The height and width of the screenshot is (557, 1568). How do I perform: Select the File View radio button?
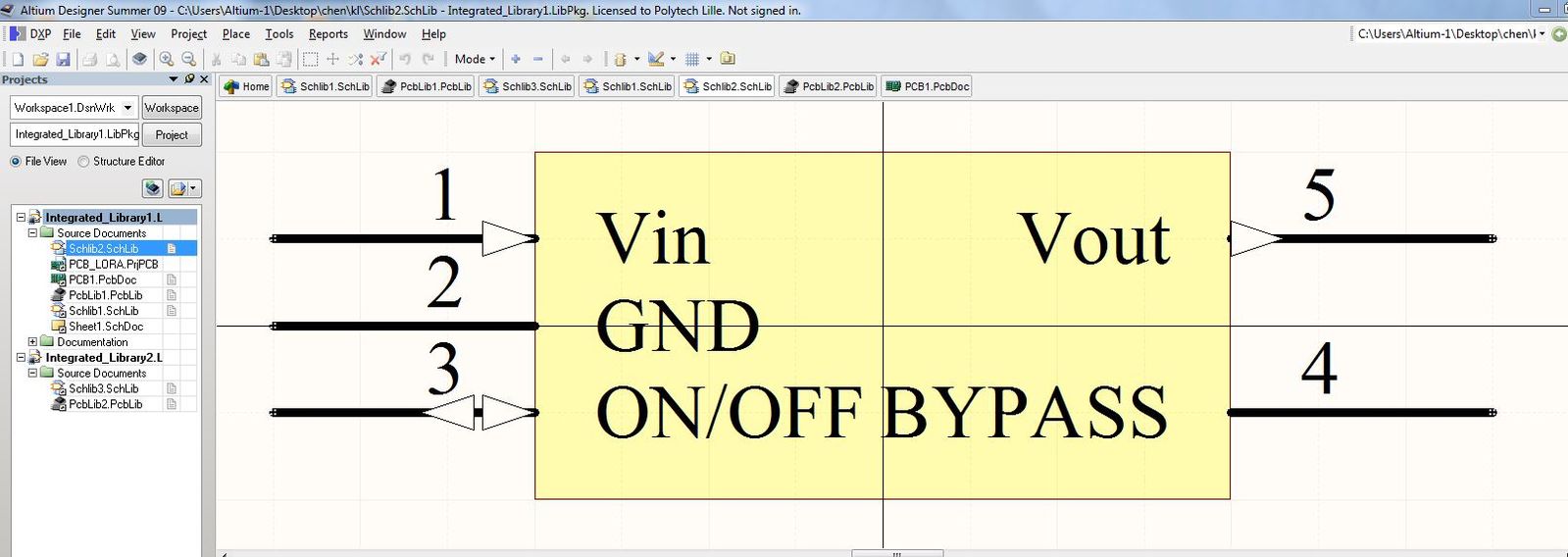coord(16,162)
